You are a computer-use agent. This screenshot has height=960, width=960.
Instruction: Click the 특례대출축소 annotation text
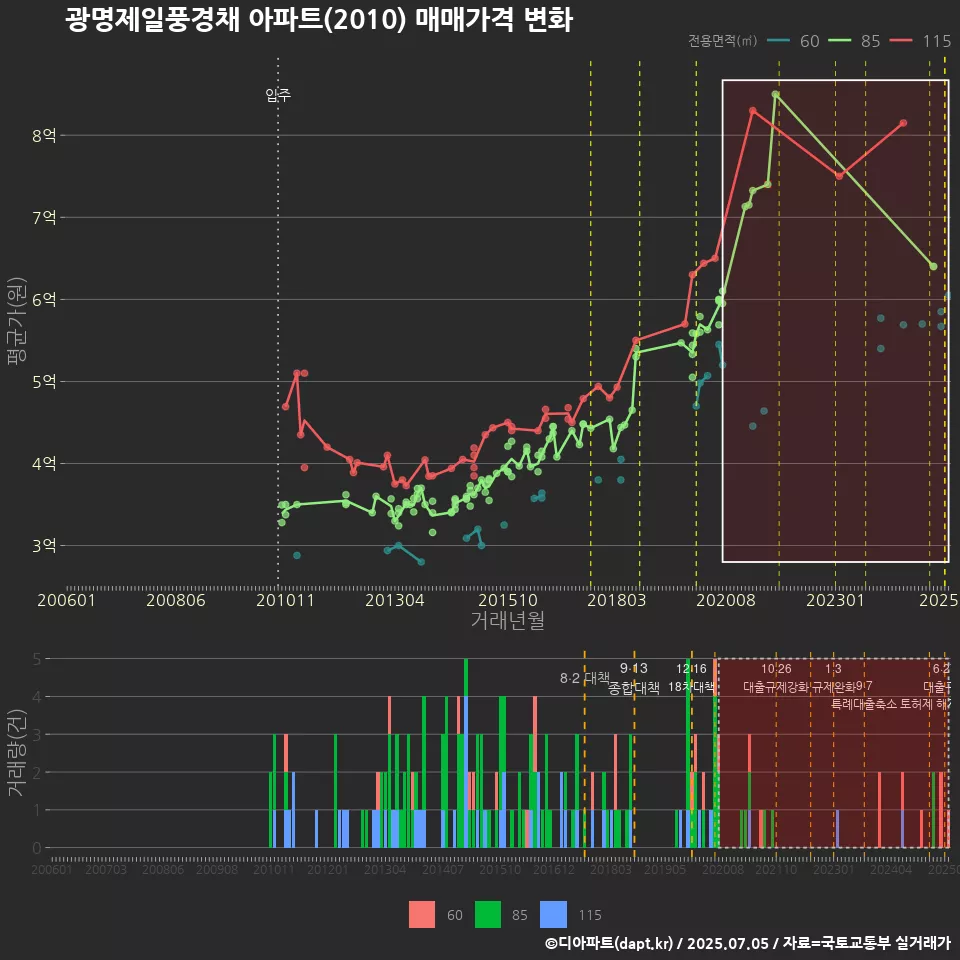click(x=864, y=704)
